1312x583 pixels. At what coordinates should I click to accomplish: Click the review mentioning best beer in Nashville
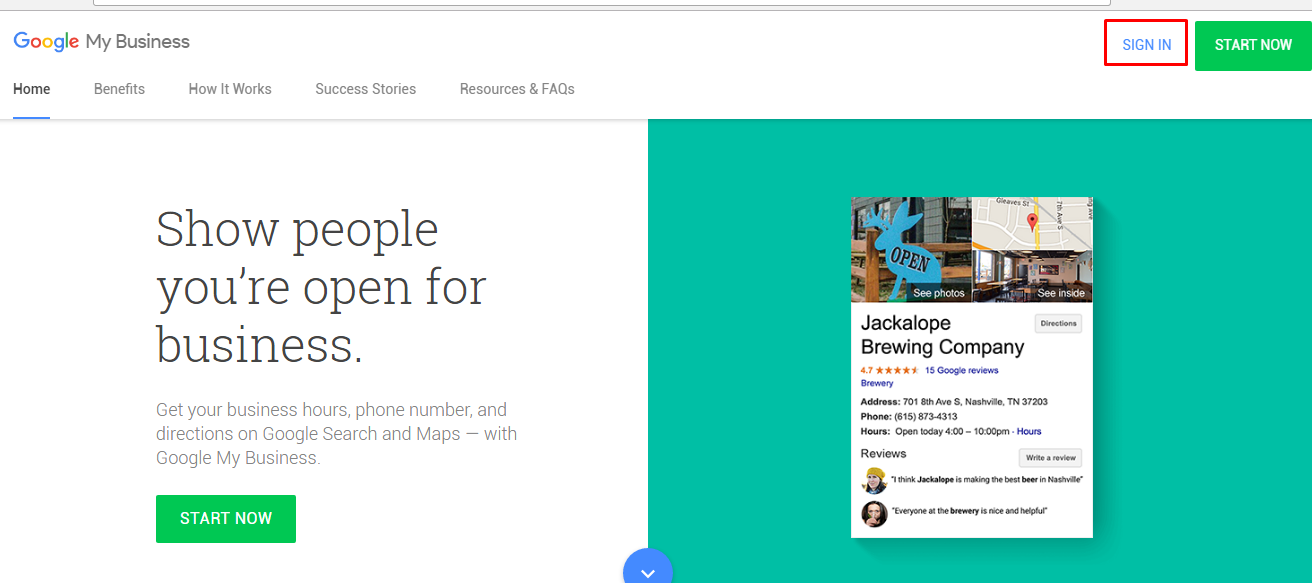987,480
